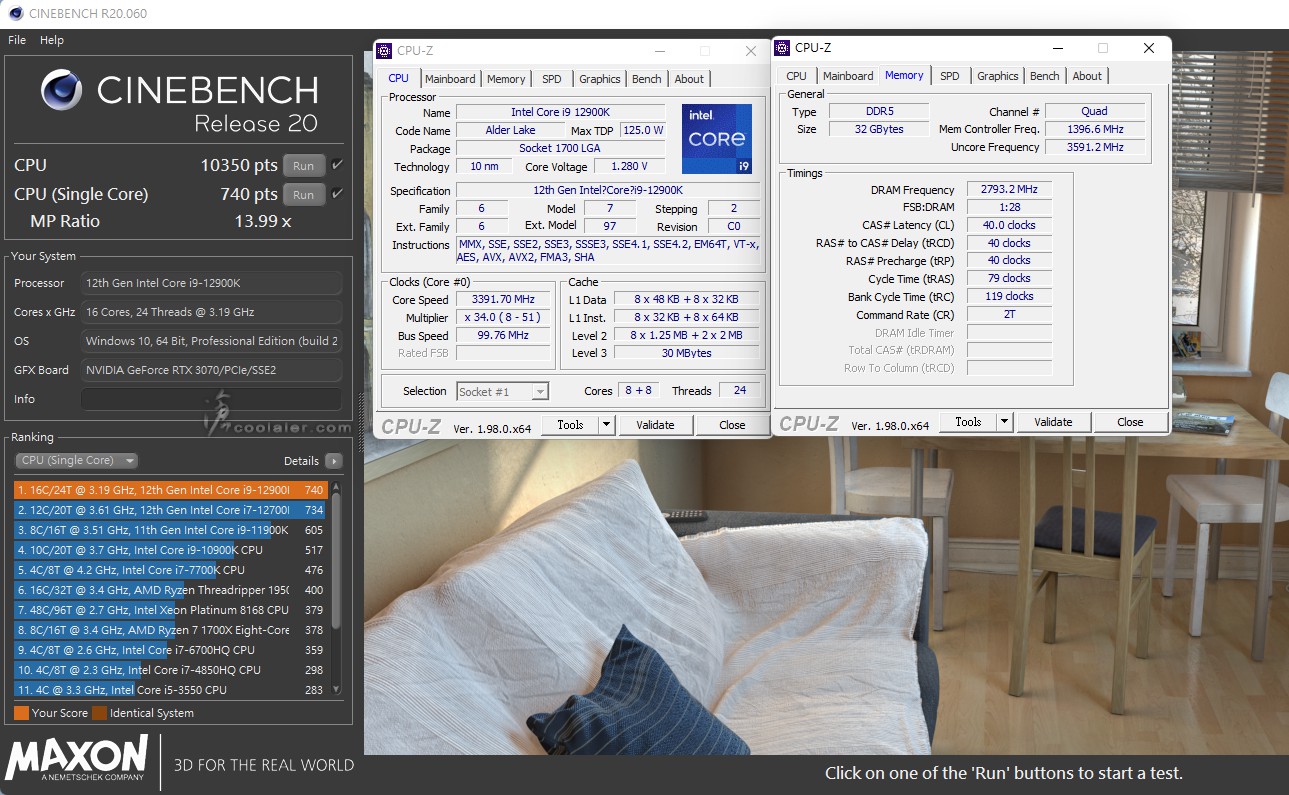
Task: Expand the ranking Details arrow button
Action: pos(333,461)
